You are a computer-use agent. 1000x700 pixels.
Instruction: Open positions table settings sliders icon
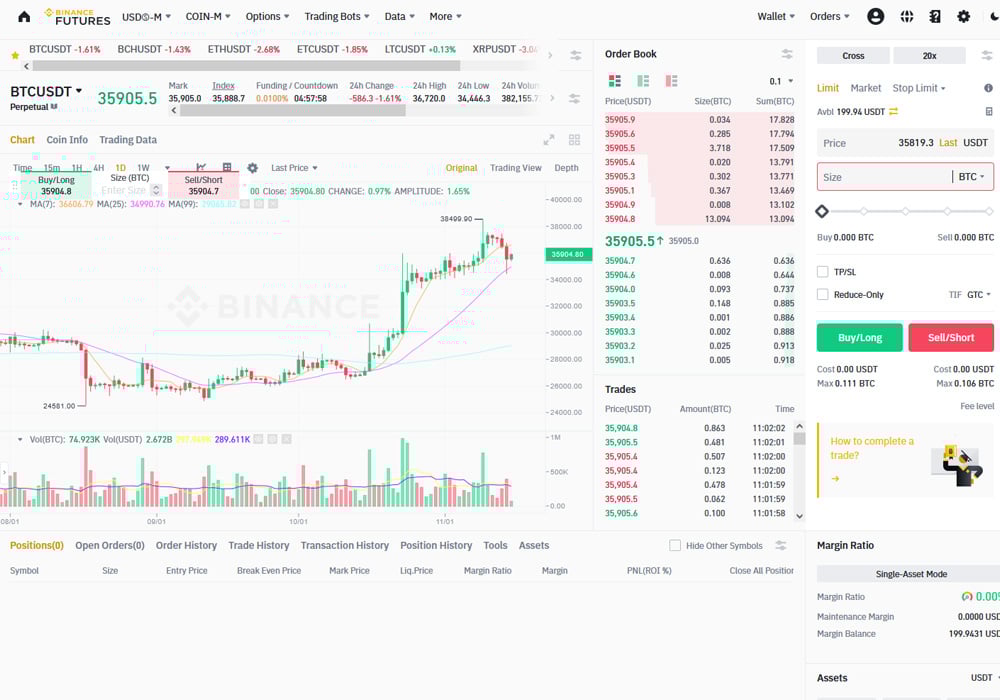point(781,545)
